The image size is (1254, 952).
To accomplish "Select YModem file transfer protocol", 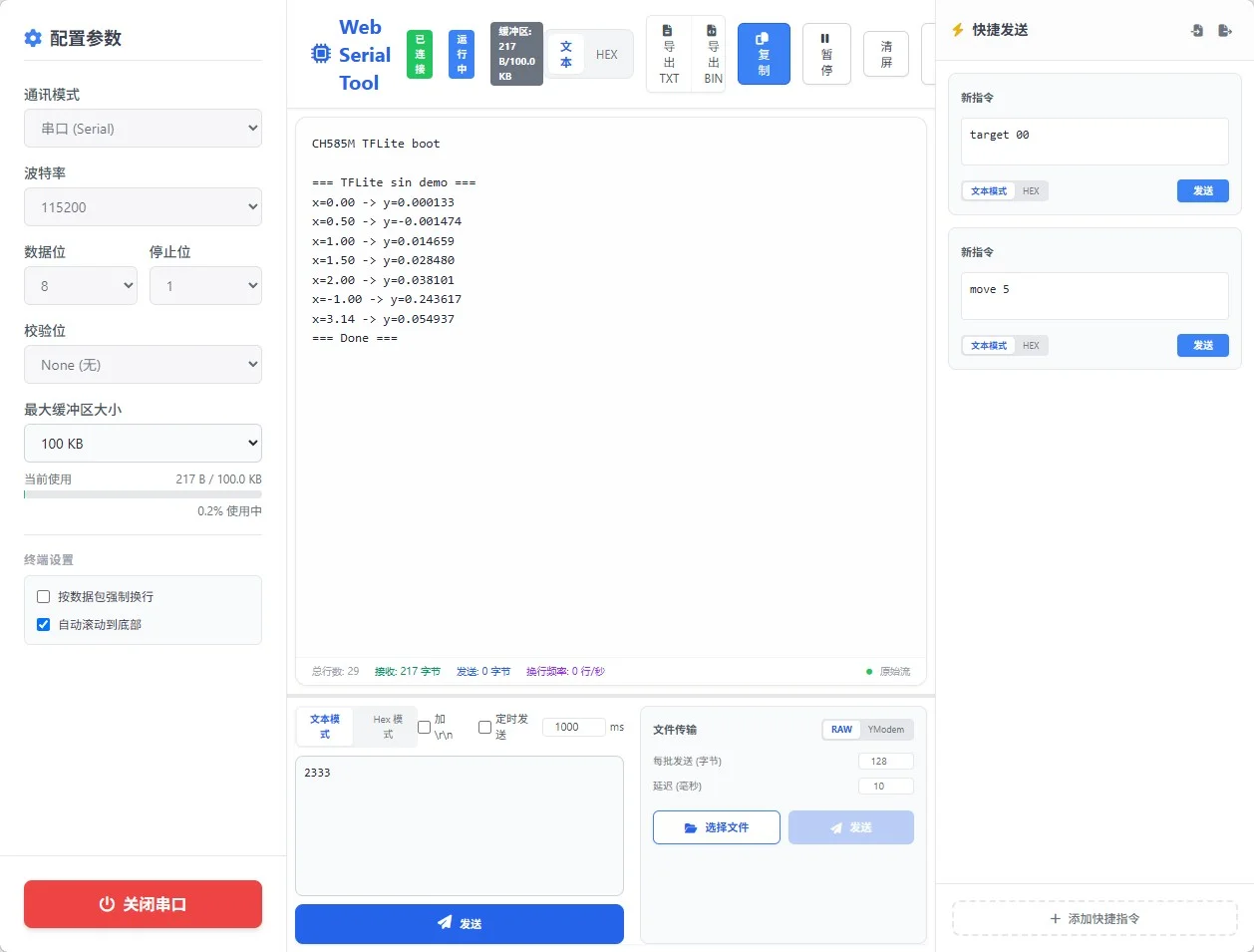I will [886, 730].
